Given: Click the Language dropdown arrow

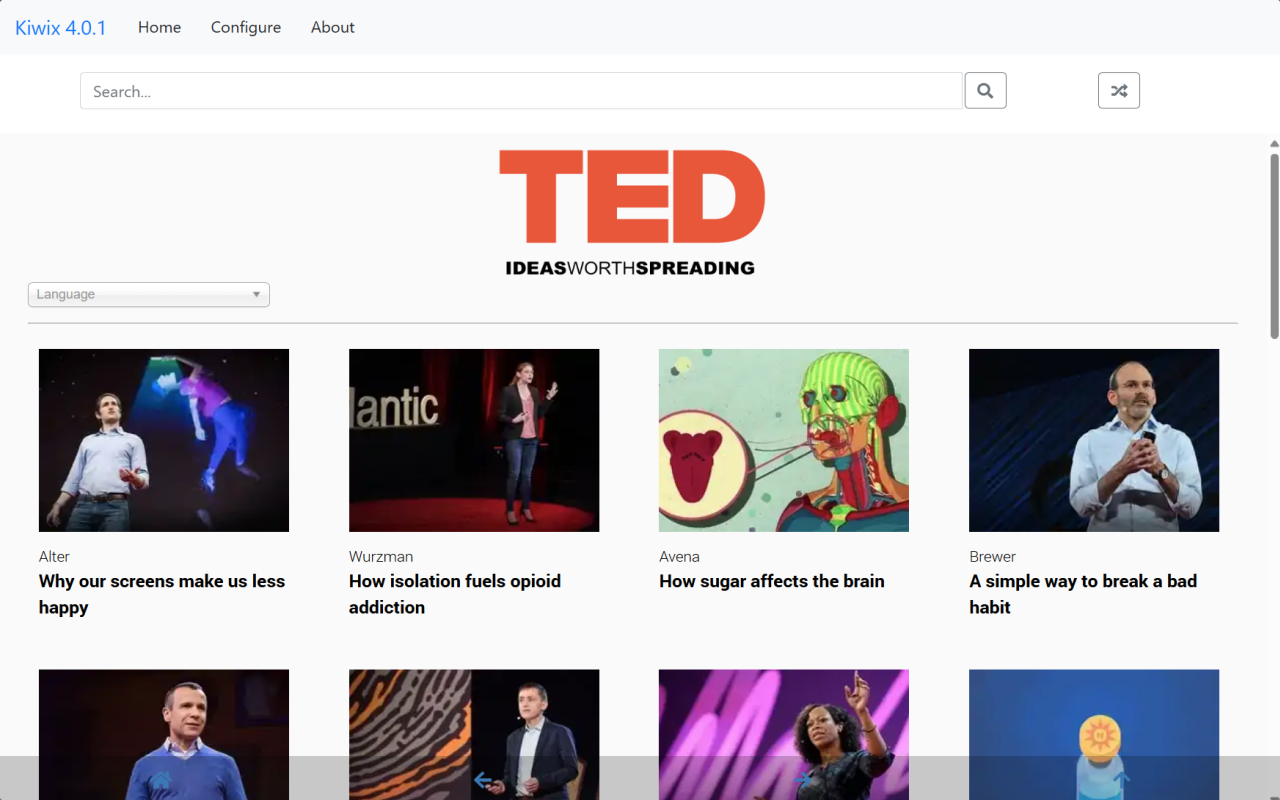Looking at the screenshot, I should click(256, 295).
